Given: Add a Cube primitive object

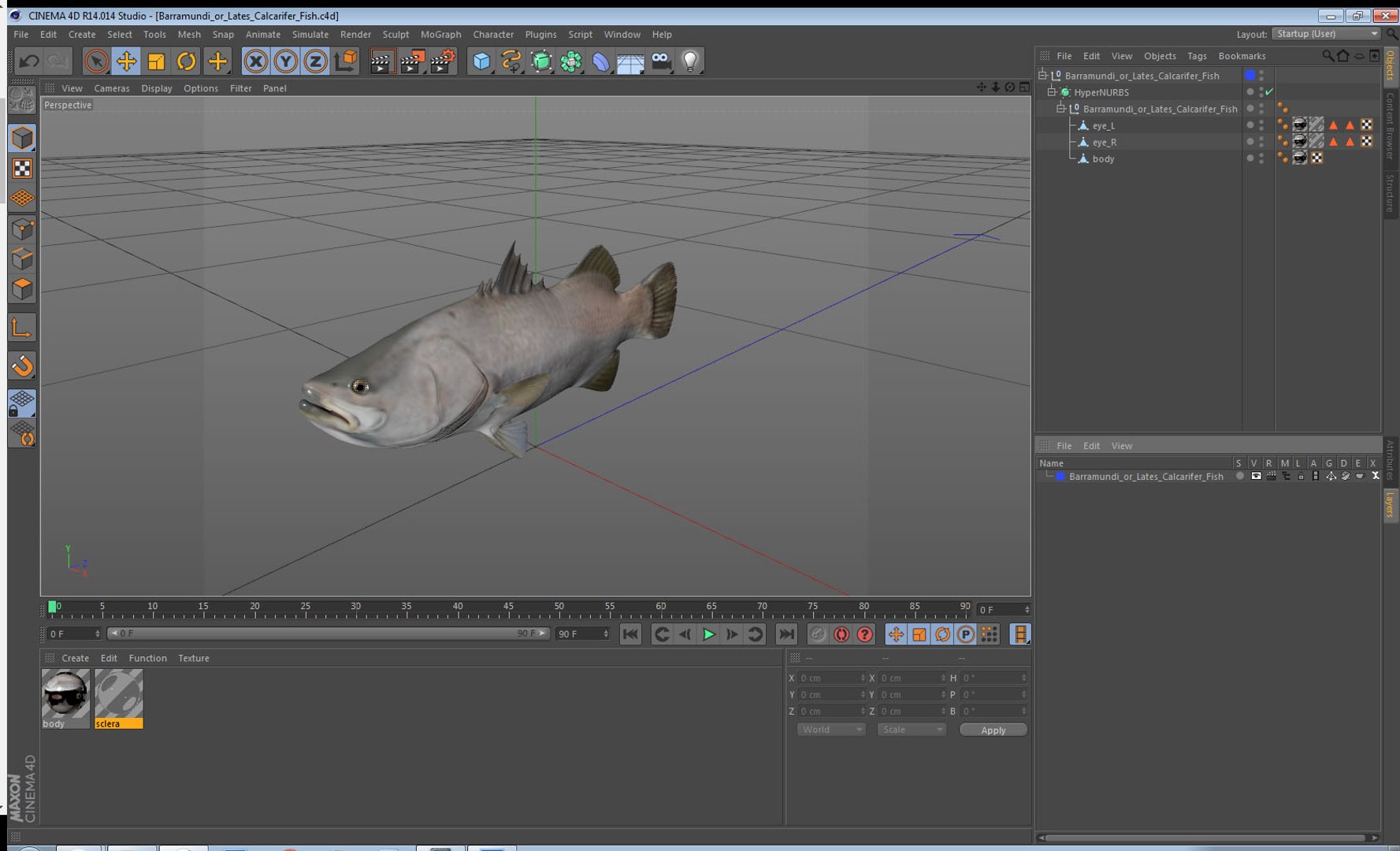Looking at the screenshot, I should click(481, 61).
